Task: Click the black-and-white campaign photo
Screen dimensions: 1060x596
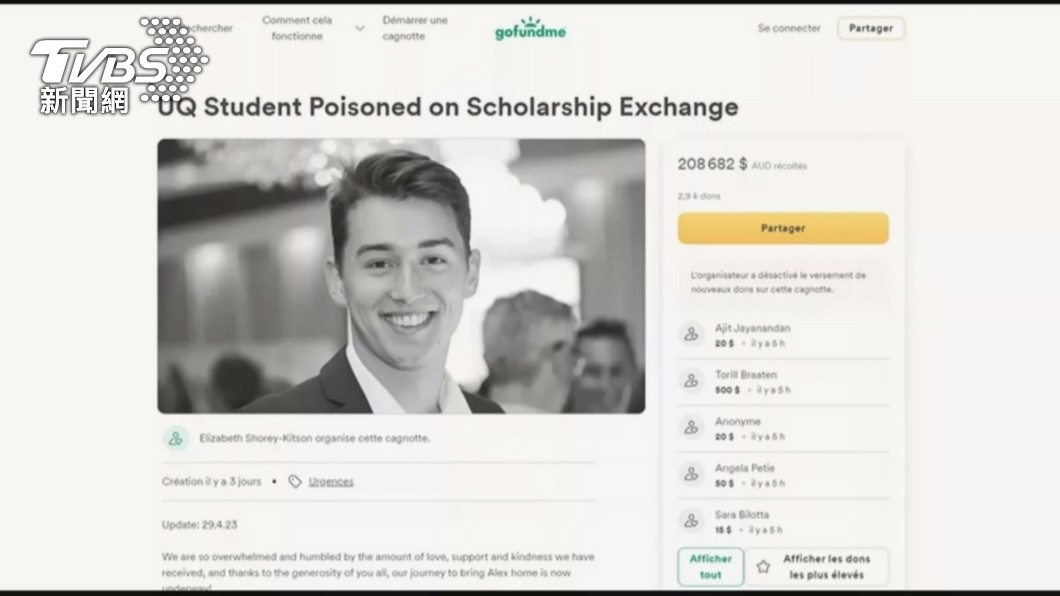Action: pyautogui.click(x=402, y=276)
